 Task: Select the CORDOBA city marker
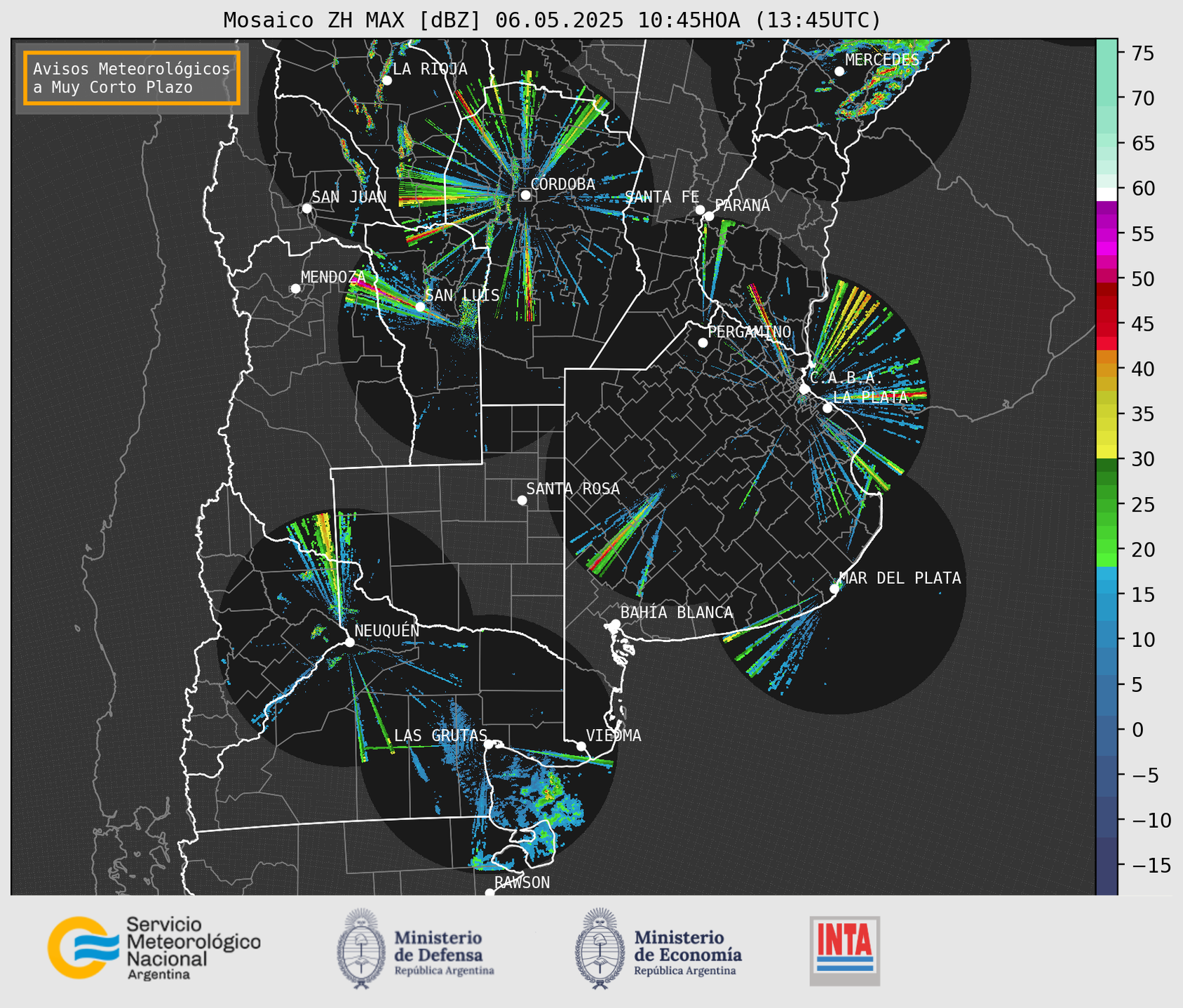tap(525, 195)
